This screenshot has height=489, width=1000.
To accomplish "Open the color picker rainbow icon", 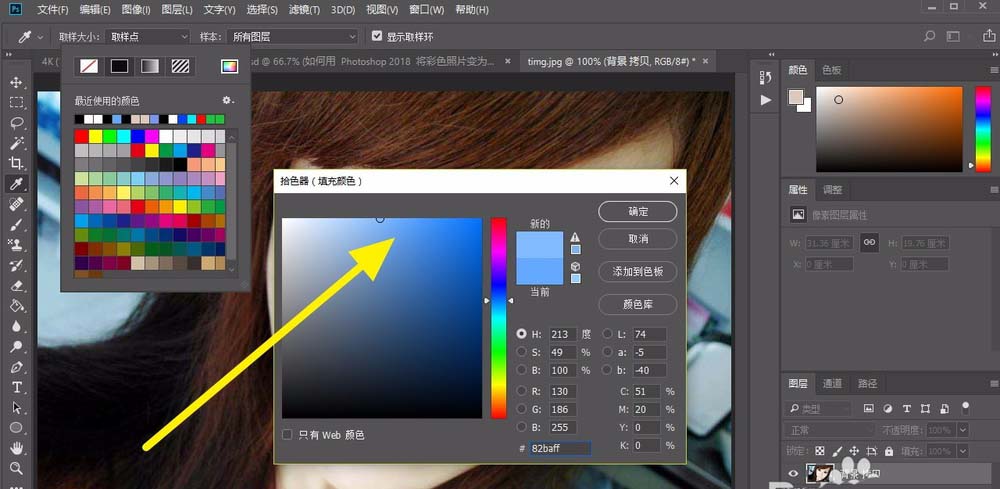I will tap(230, 66).
